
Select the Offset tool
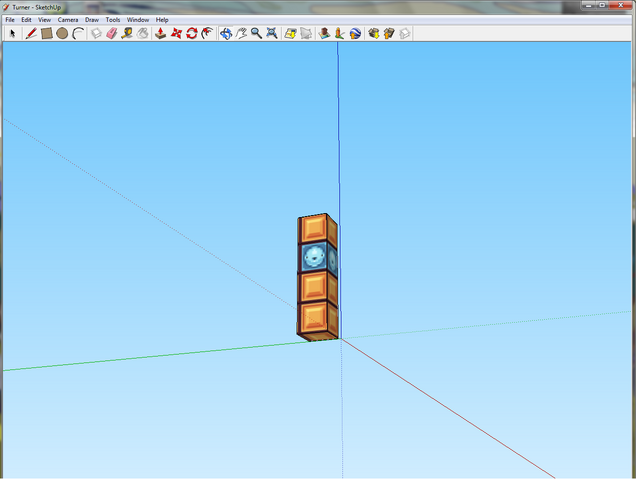pyautogui.click(x=207, y=33)
